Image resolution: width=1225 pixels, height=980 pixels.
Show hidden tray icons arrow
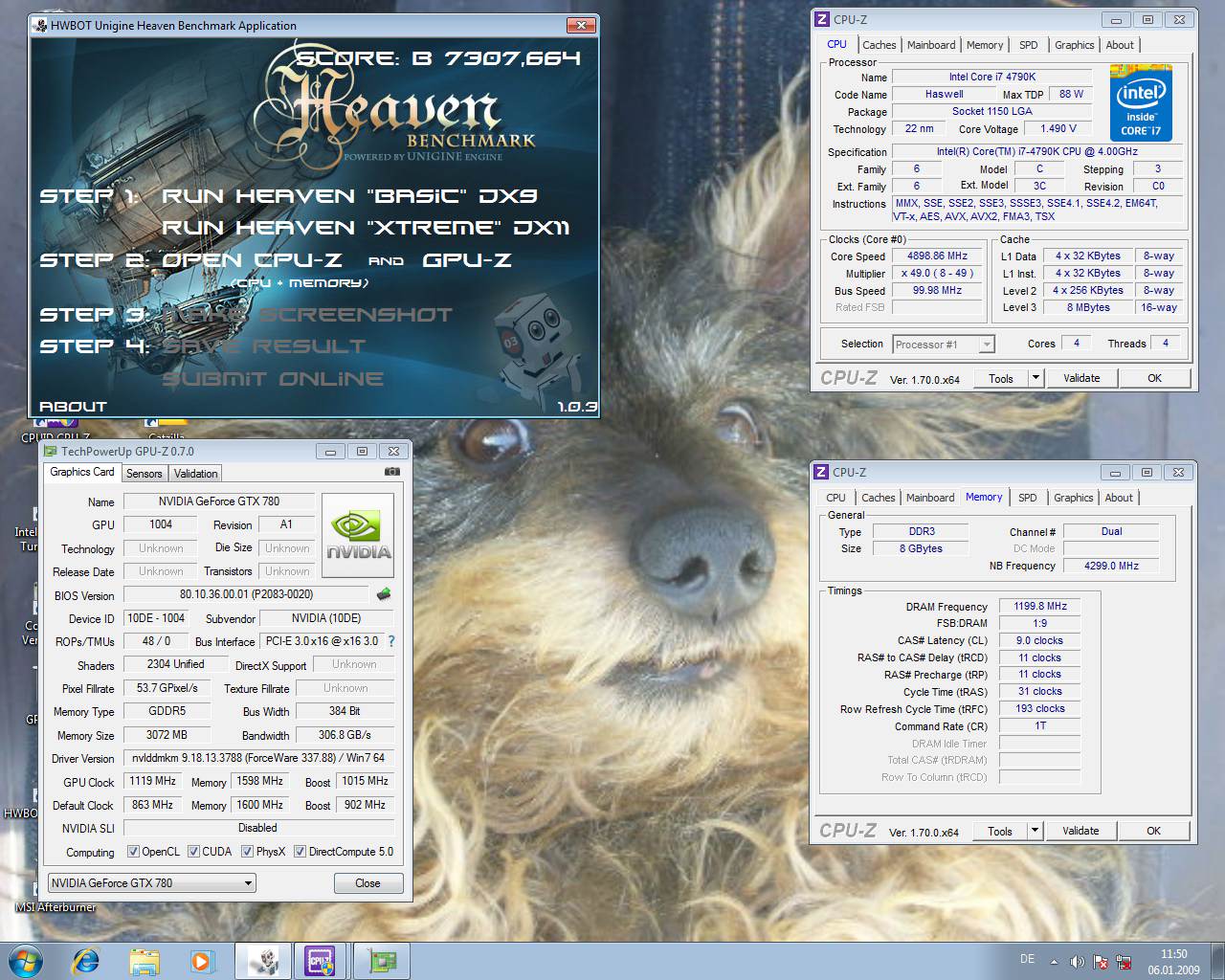(1055, 962)
